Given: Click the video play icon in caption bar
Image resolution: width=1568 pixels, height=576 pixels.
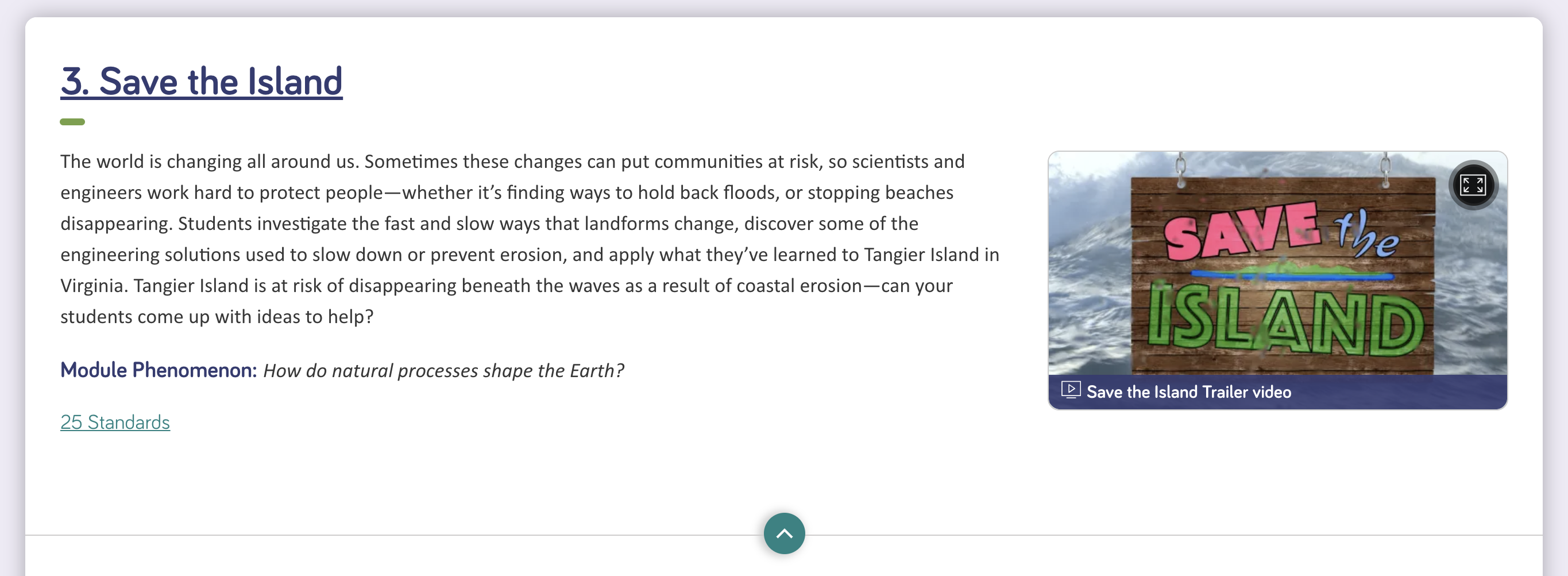Looking at the screenshot, I should (x=1071, y=390).
